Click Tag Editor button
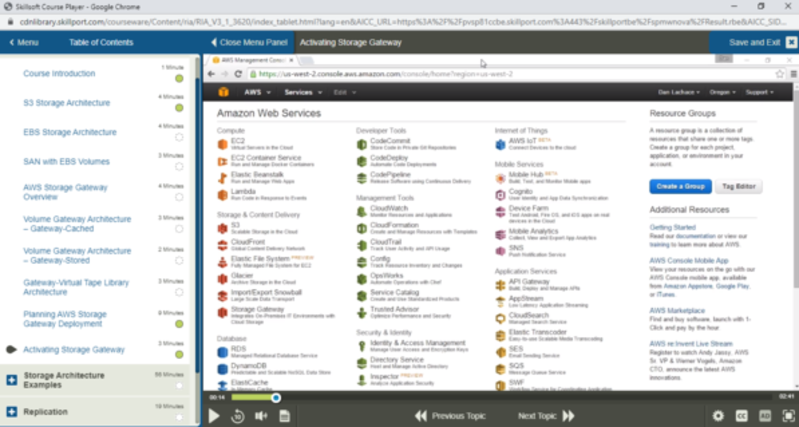Viewport: 799px width, 427px height. pos(739,186)
